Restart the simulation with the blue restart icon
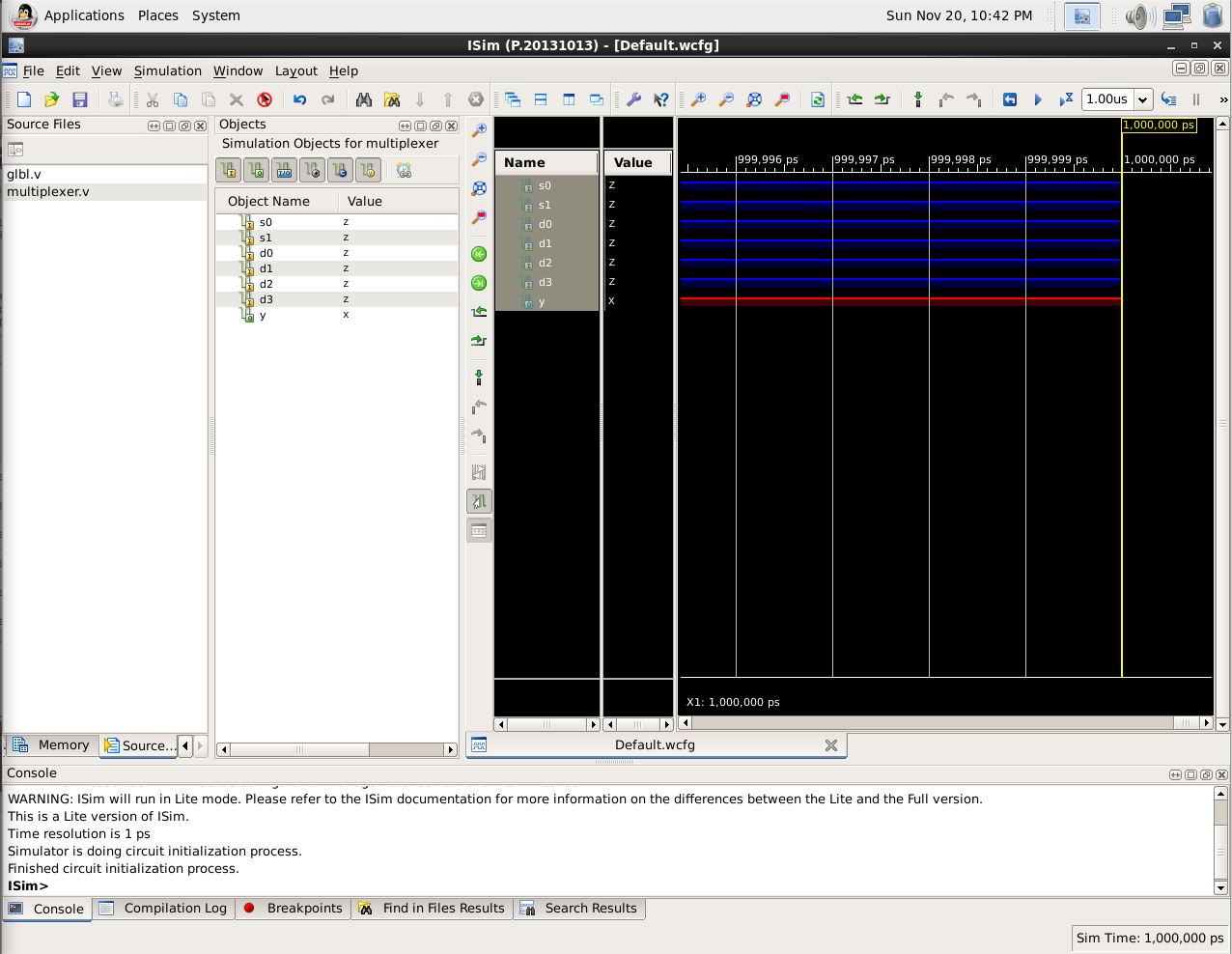 [1010, 99]
